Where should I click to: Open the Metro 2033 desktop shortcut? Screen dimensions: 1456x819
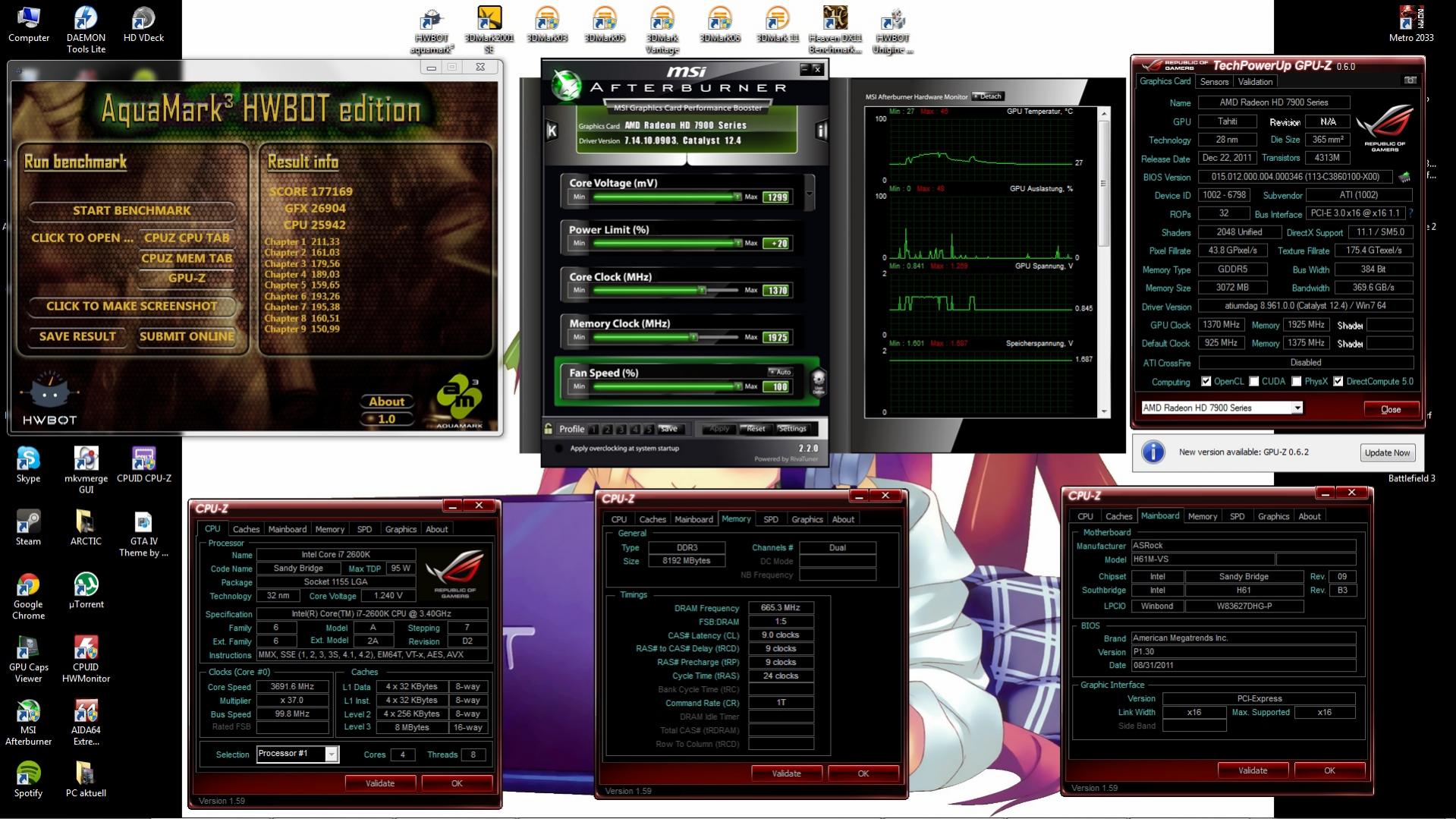tap(1411, 24)
